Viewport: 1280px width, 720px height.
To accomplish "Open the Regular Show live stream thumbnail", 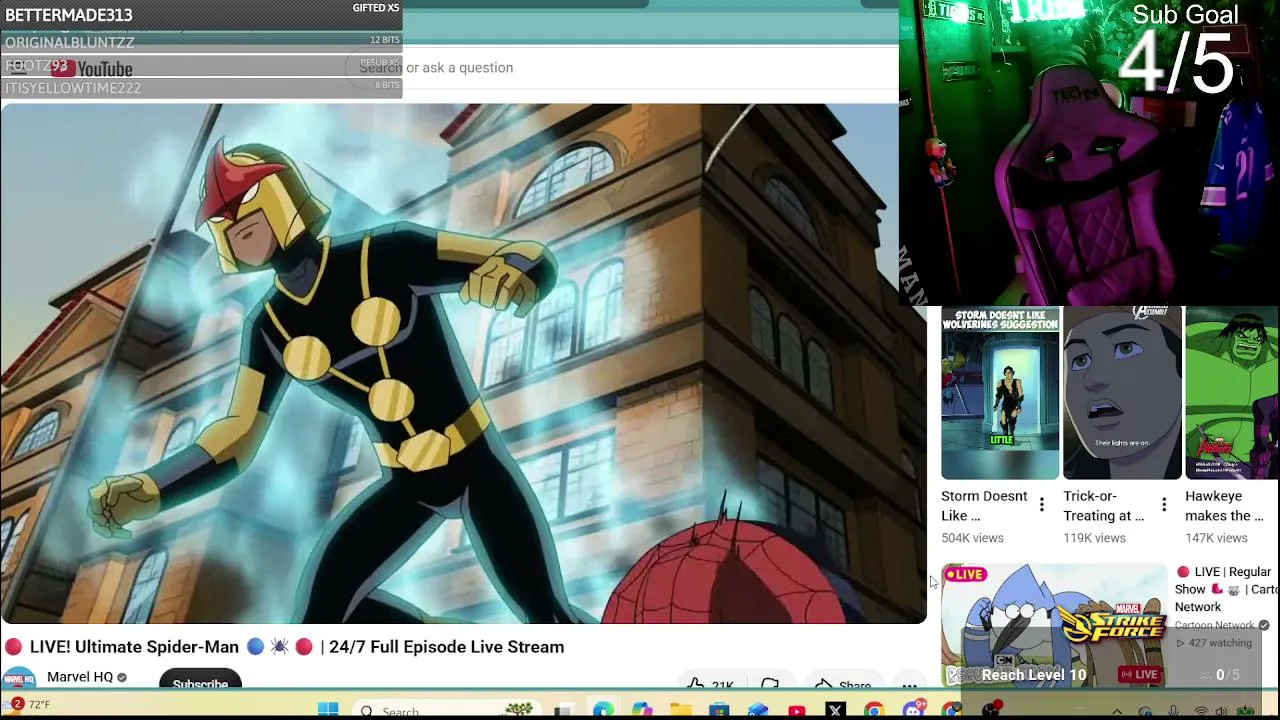I will (x=1054, y=626).
